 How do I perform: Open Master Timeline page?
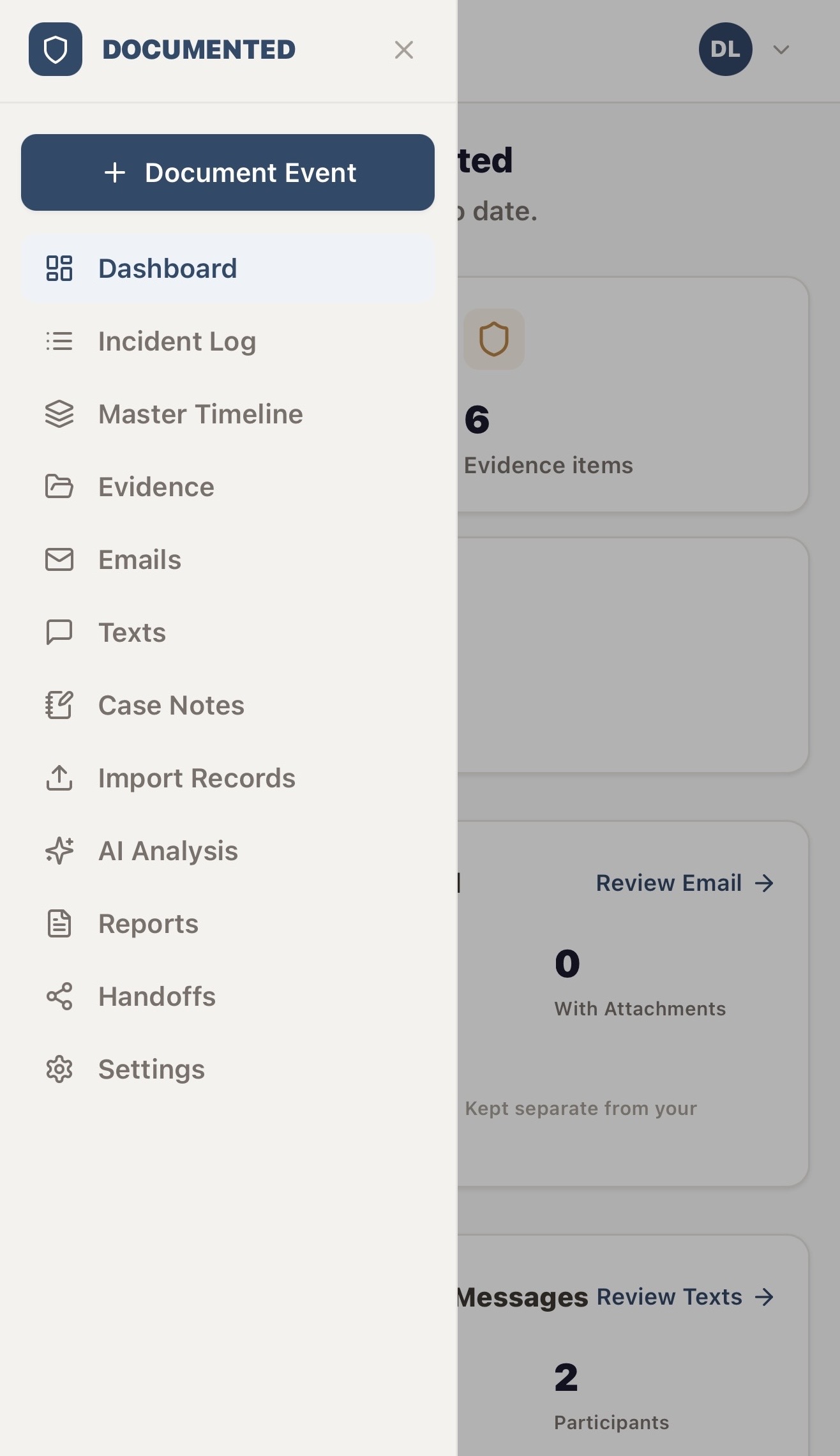228,414
